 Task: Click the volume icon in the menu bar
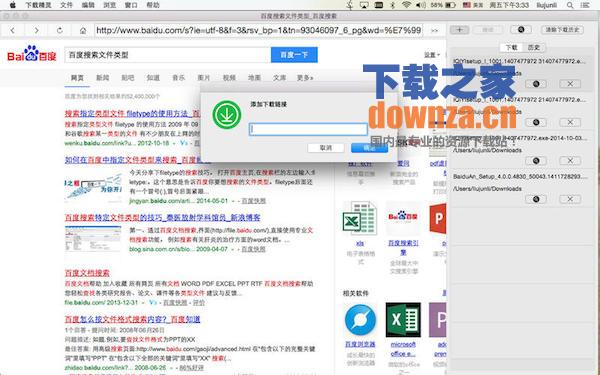point(421,5)
